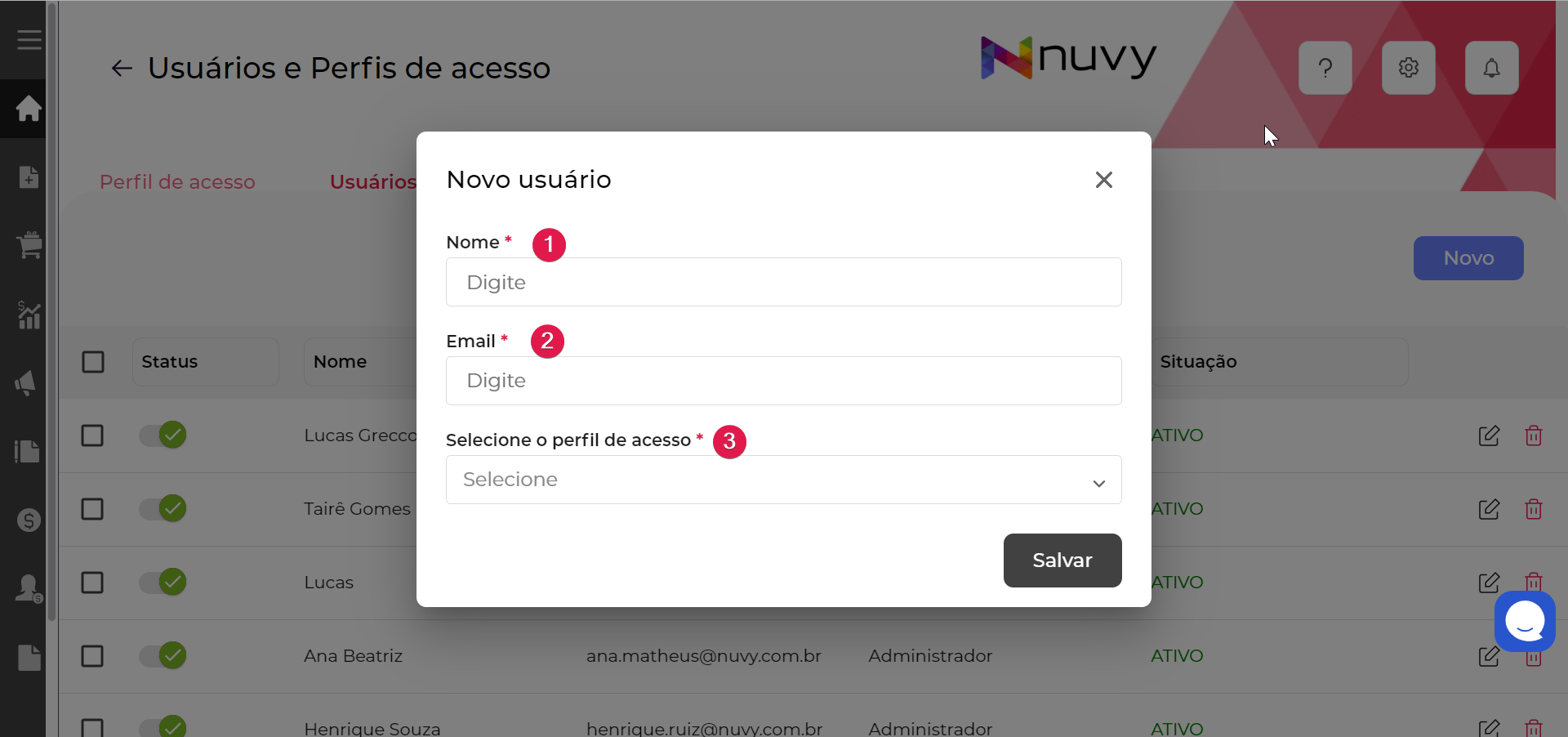Viewport: 1568px width, 737px height.
Task: Go to home icon in sidebar
Action: [29, 108]
